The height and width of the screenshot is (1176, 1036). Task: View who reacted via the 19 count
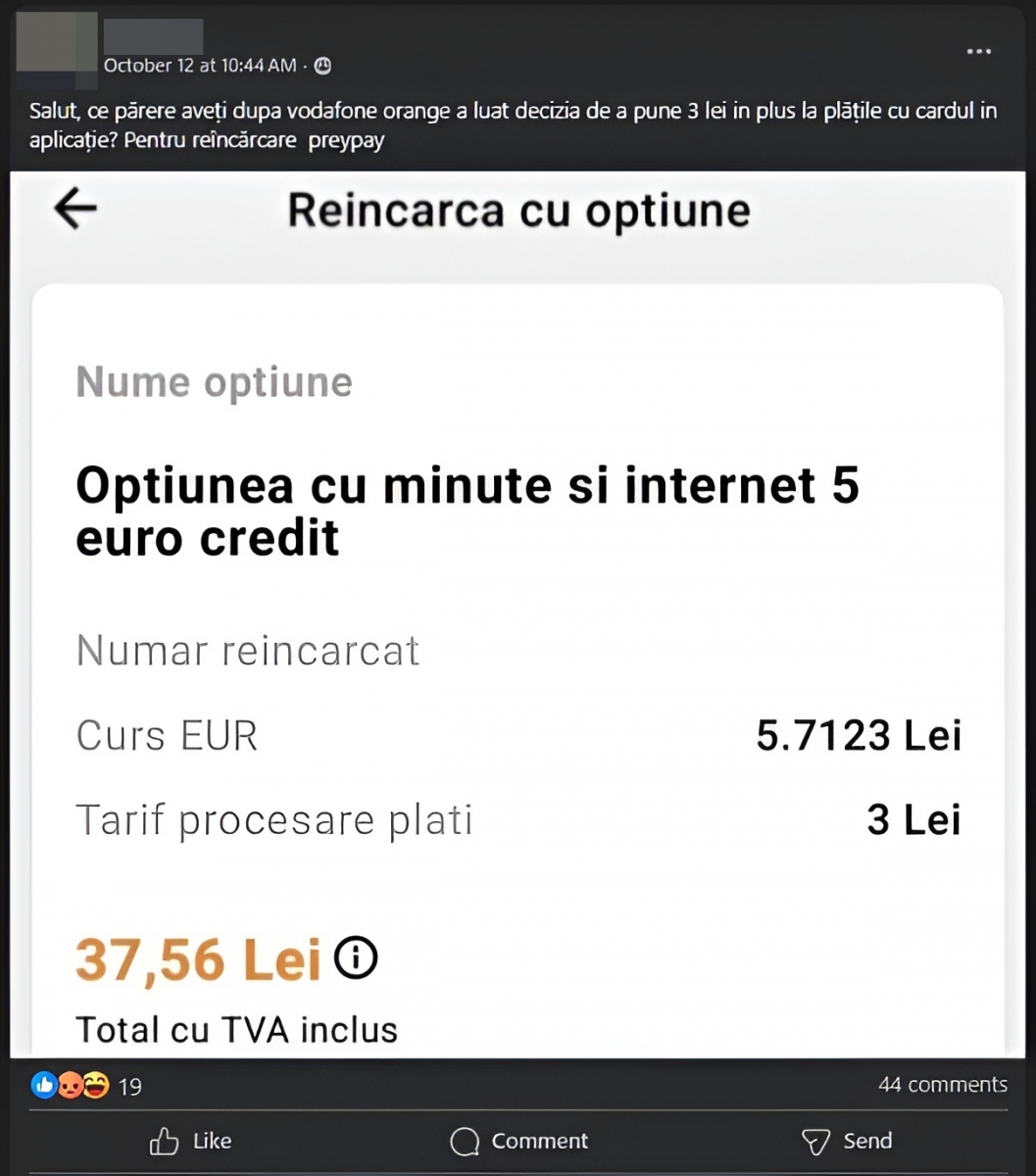click(x=130, y=1086)
